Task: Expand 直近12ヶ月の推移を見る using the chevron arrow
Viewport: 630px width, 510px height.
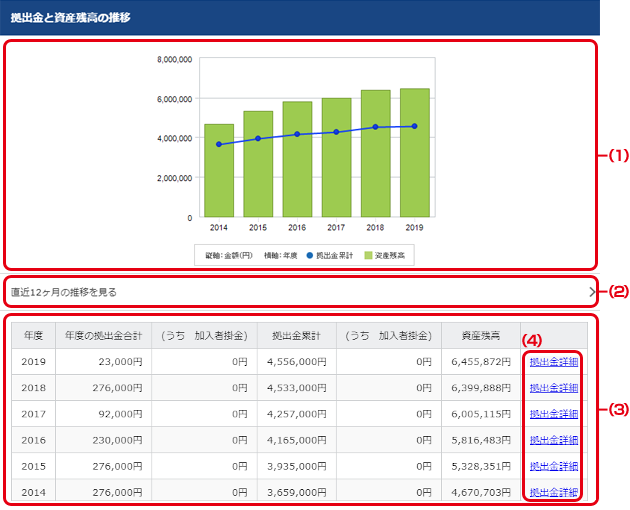Action: tap(592, 292)
